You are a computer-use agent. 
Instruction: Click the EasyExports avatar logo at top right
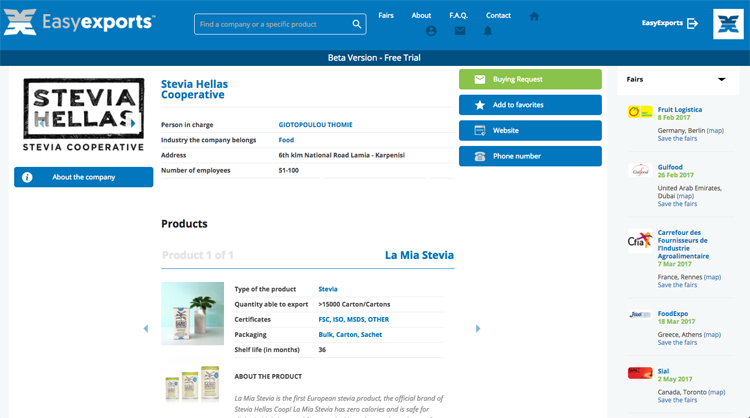point(728,24)
